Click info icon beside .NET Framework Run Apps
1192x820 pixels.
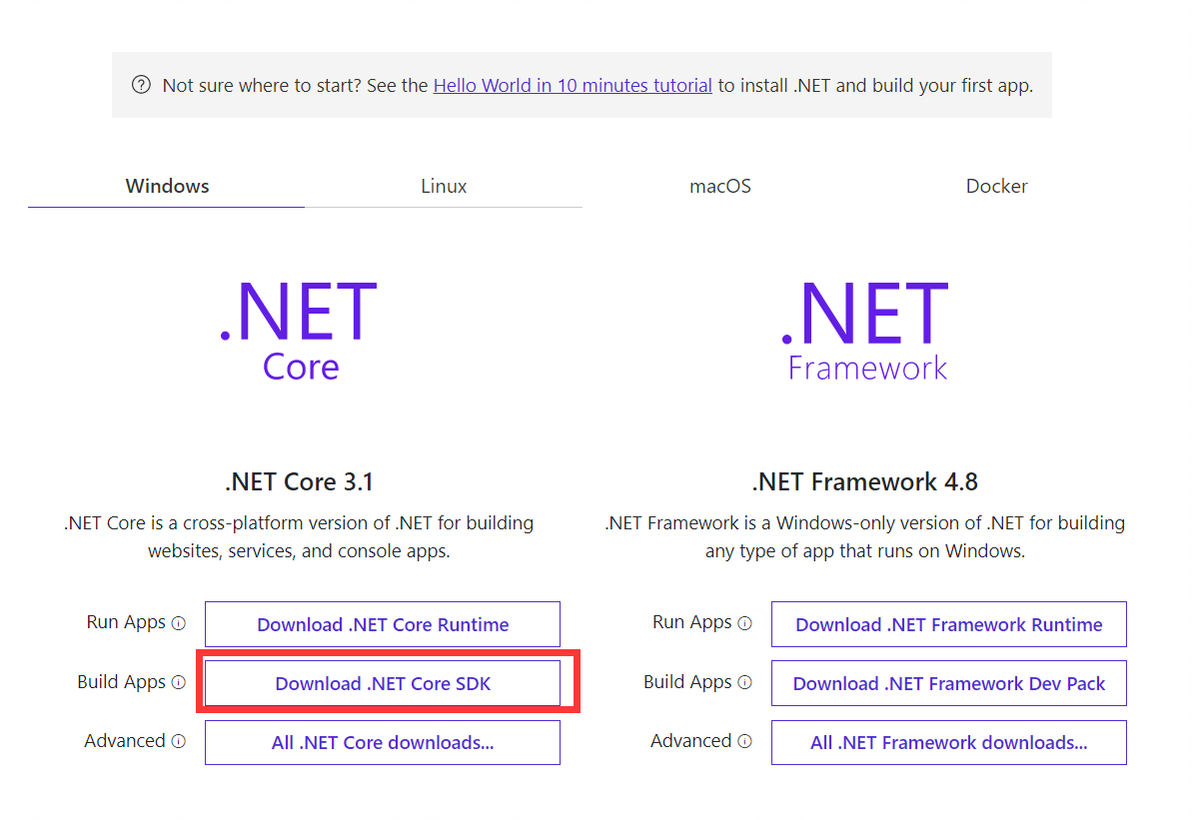[x=744, y=623]
